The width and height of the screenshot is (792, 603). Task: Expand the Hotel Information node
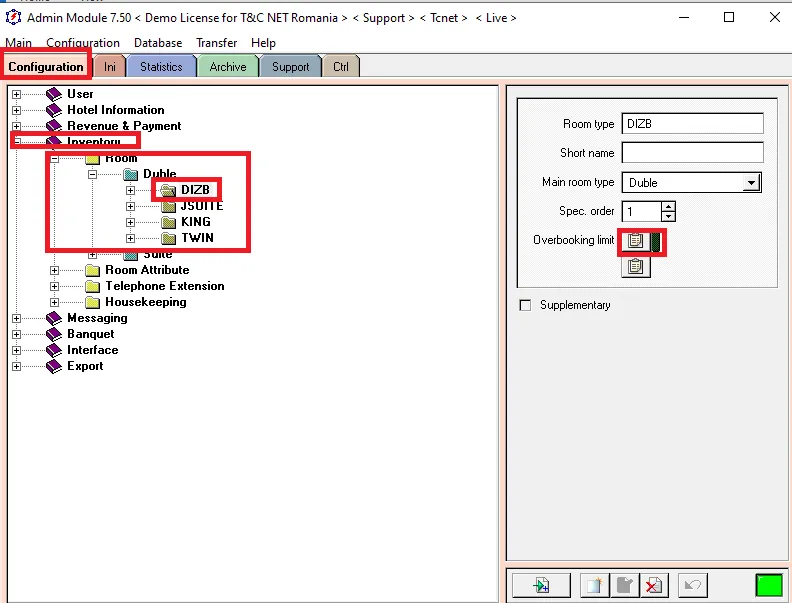[x=17, y=110]
